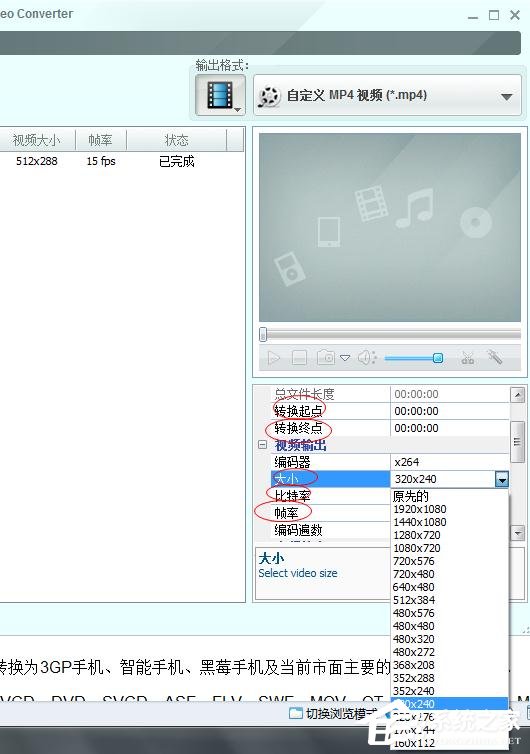Collapse the 视频输出 section

coord(263,445)
